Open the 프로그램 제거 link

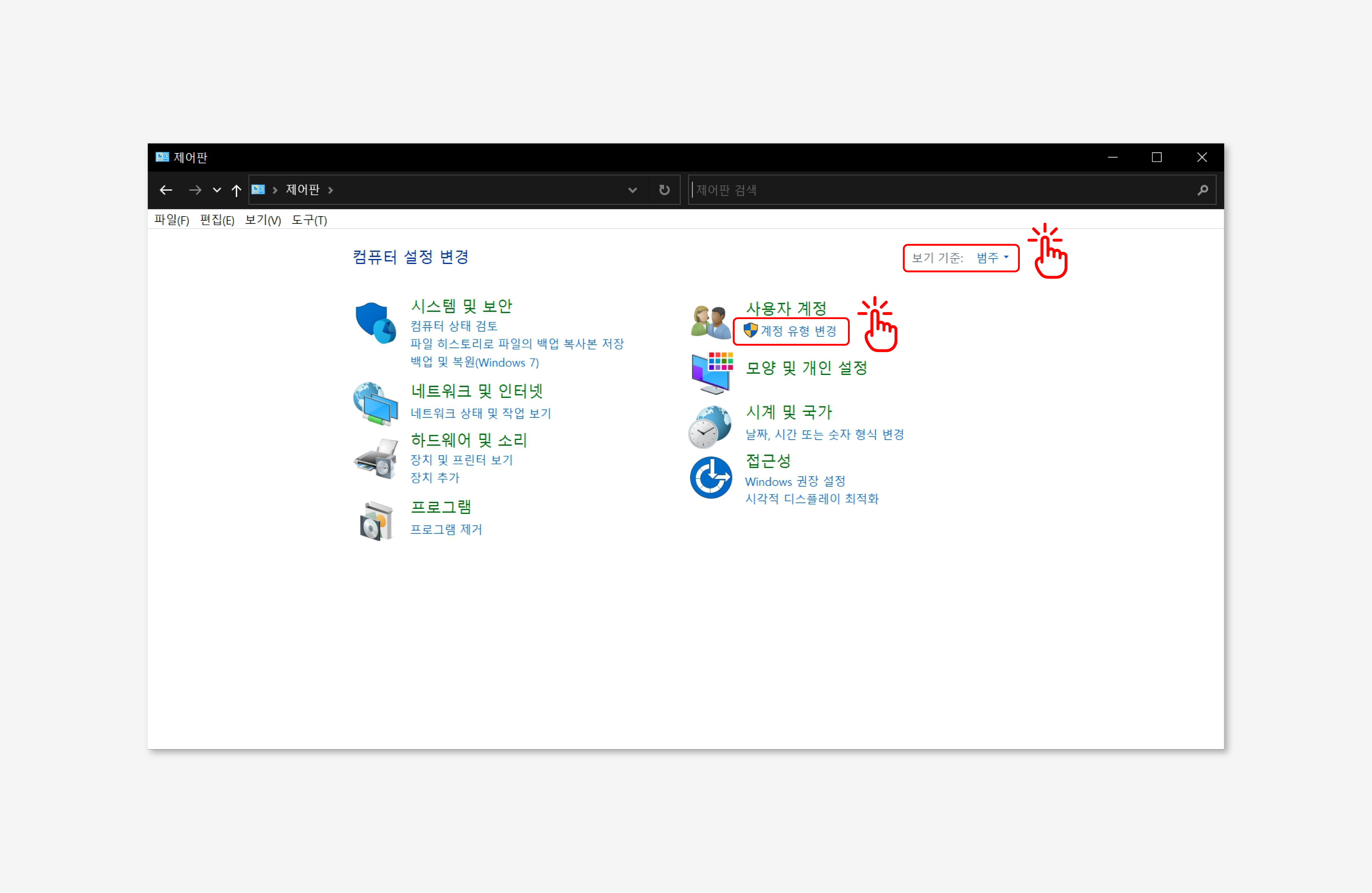click(x=446, y=530)
